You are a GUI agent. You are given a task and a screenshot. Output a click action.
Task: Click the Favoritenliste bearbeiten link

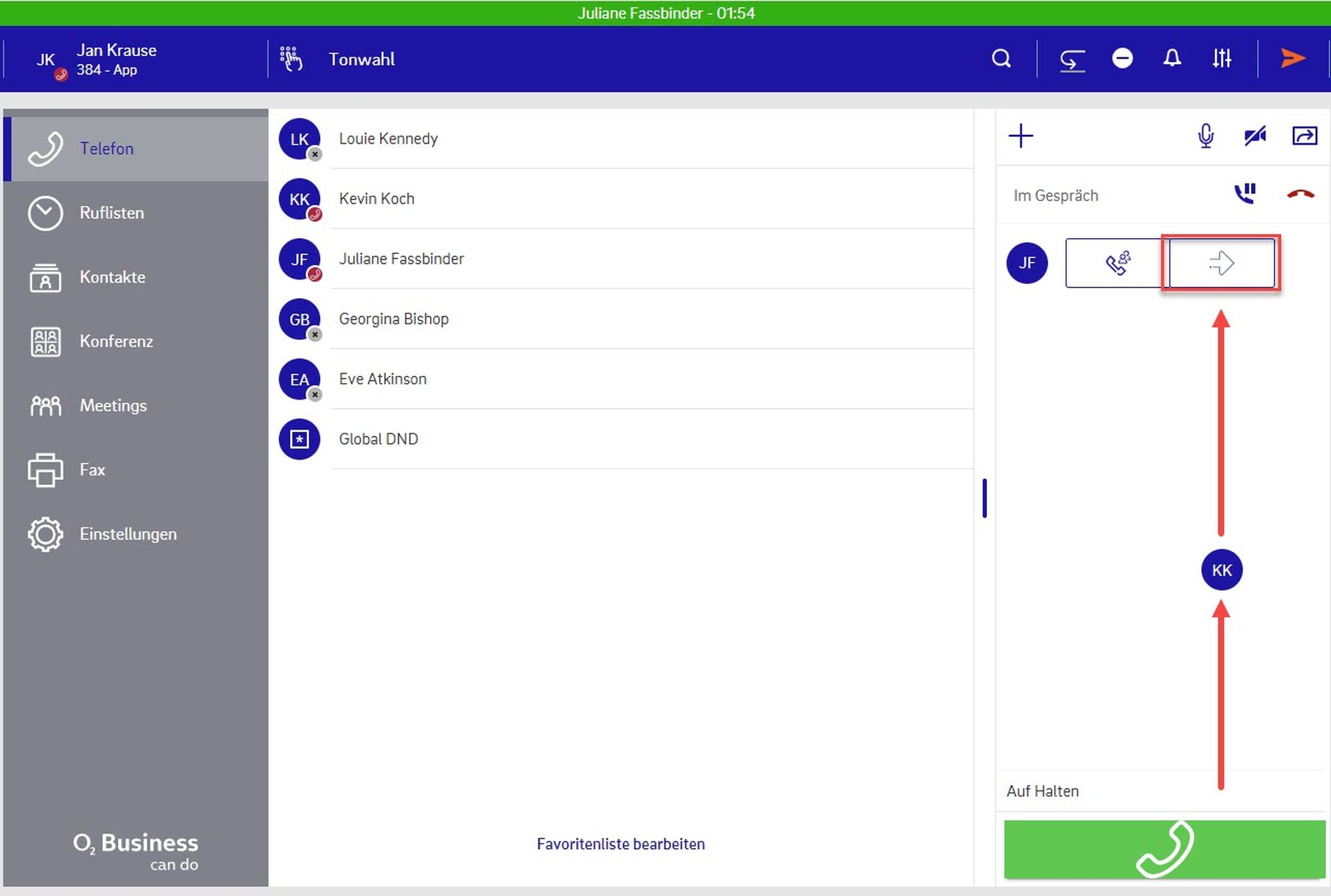tap(620, 844)
